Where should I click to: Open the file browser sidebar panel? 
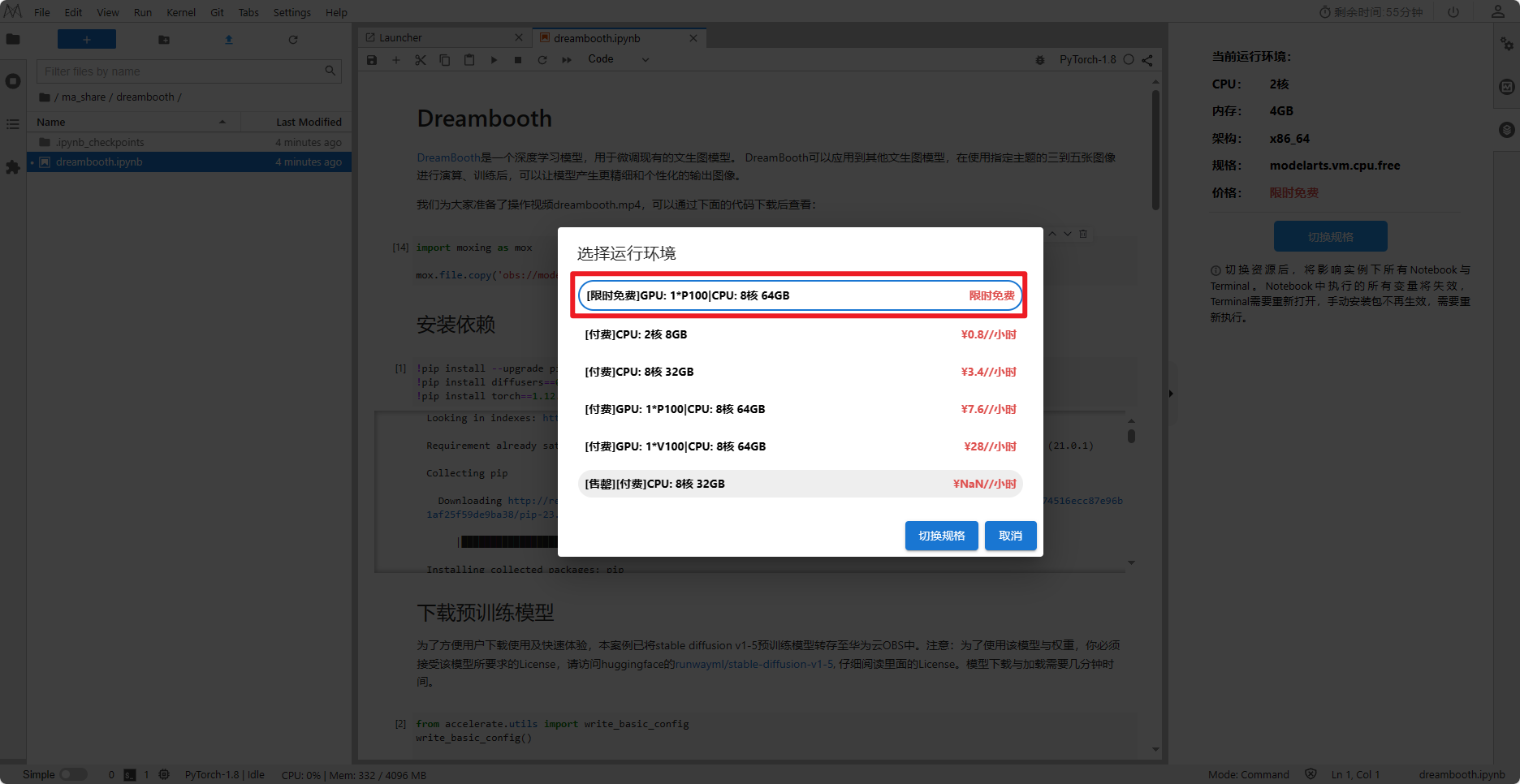pos(13,39)
